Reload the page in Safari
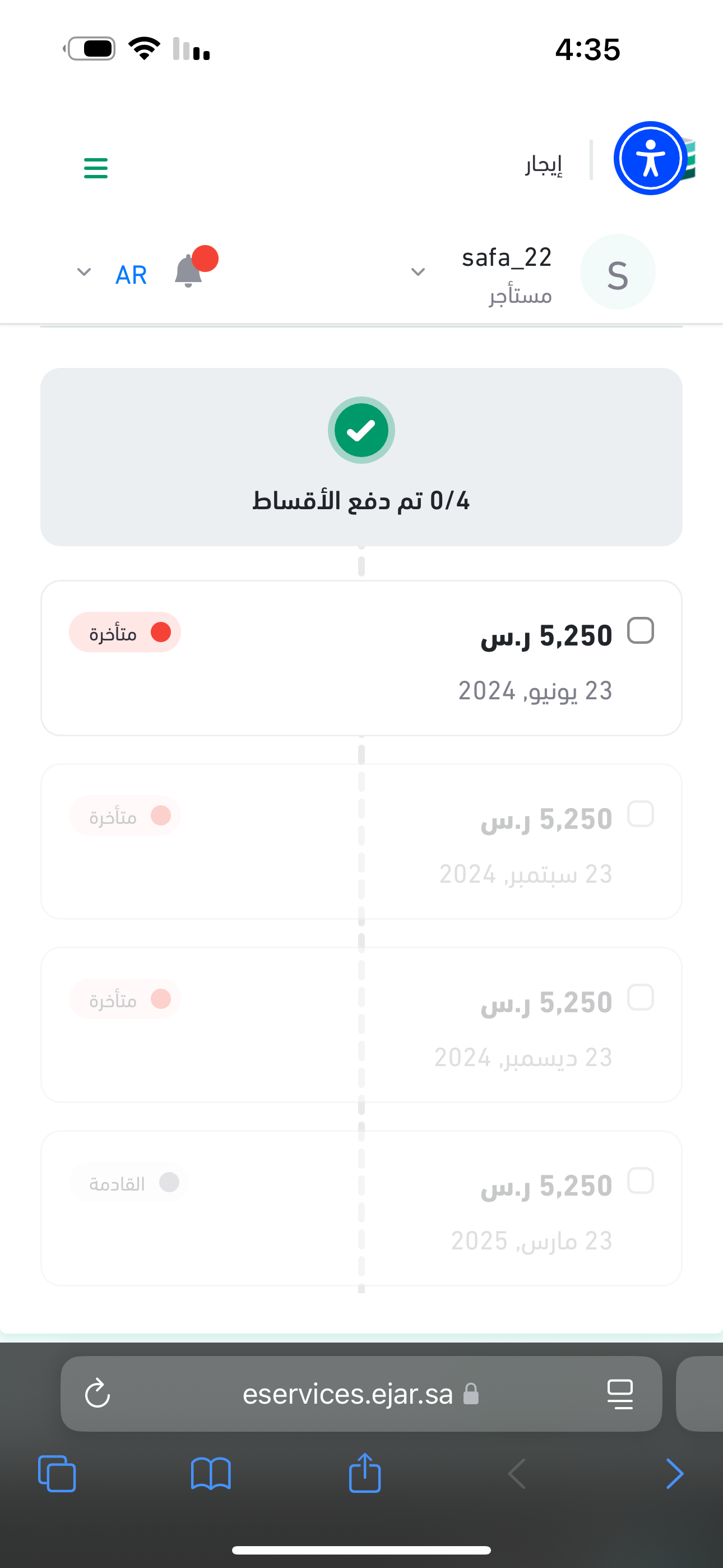 tap(98, 1393)
